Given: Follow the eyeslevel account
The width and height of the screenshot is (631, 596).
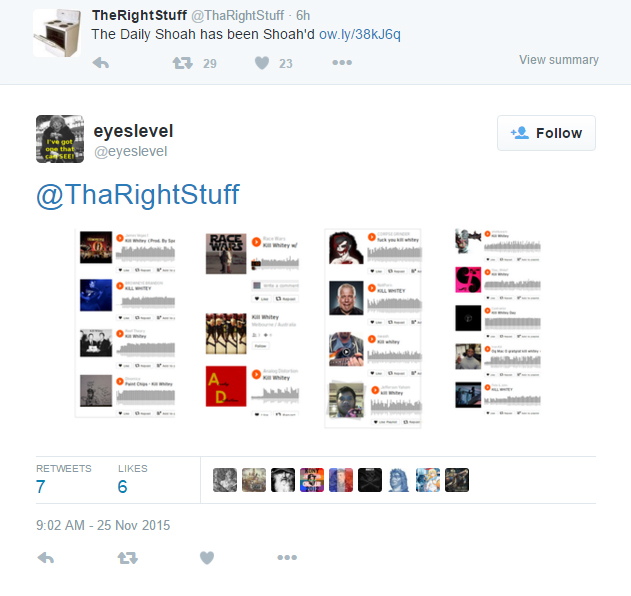Looking at the screenshot, I should click(x=546, y=133).
